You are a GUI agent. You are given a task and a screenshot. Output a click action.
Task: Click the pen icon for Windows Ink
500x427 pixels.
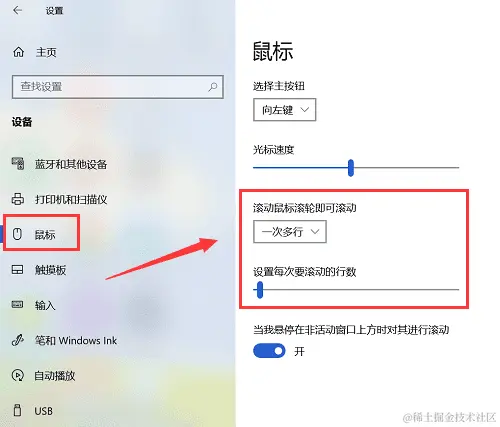click(18, 340)
